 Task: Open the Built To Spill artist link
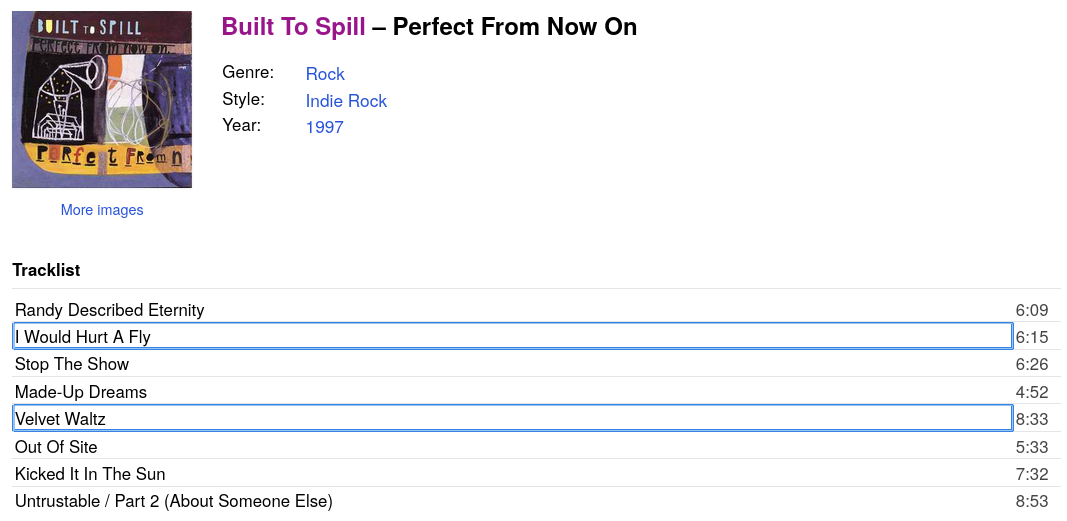click(x=293, y=27)
